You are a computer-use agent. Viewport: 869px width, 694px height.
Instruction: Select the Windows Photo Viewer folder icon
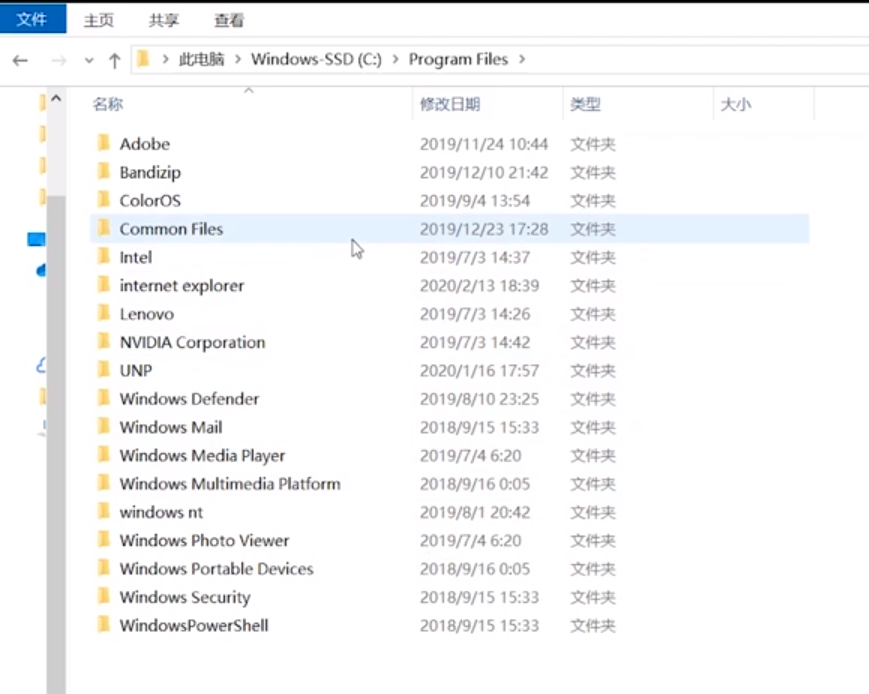[104, 539]
